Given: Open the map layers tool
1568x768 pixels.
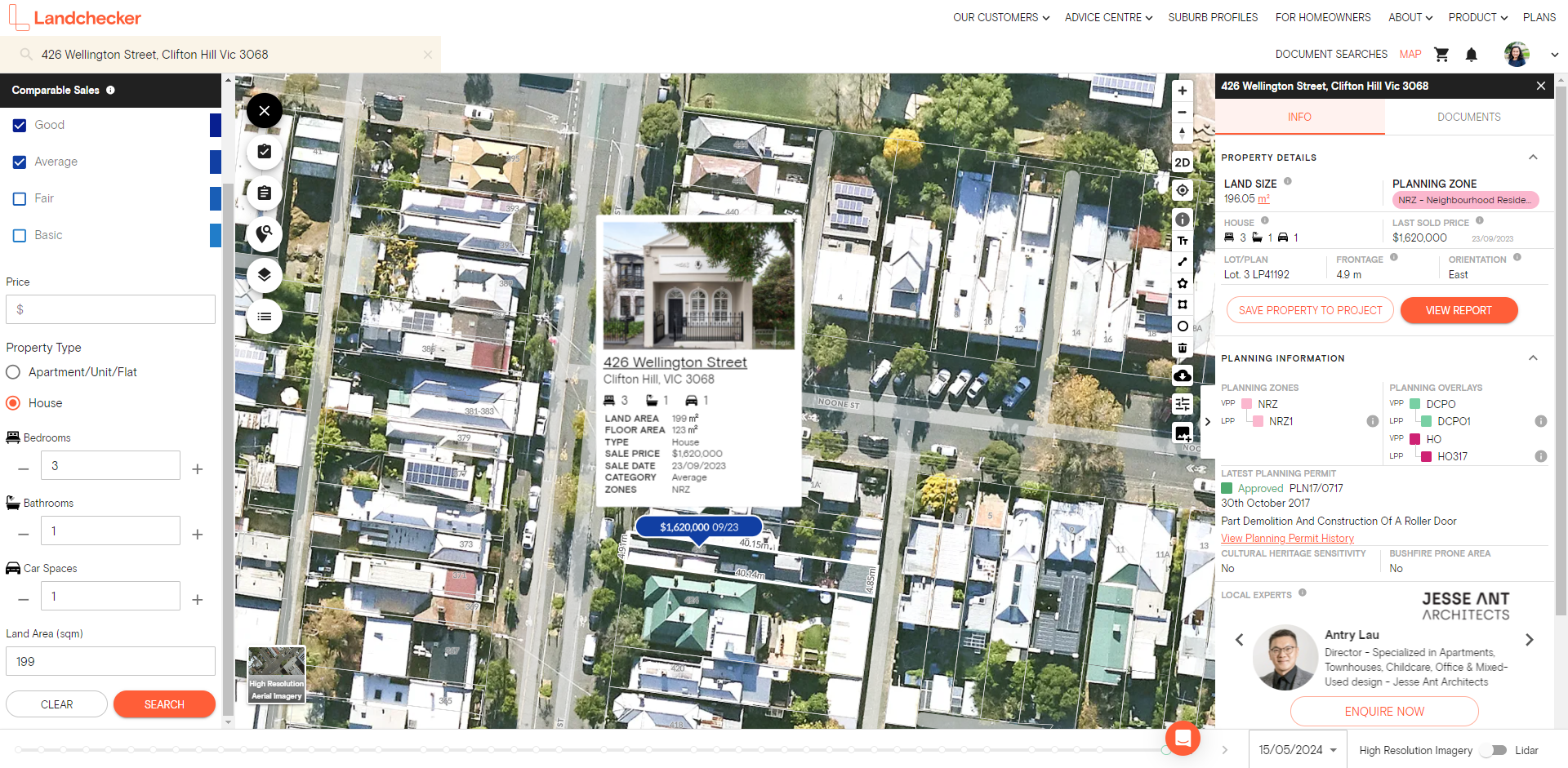Looking at the screenshot, I should (264, 275).
